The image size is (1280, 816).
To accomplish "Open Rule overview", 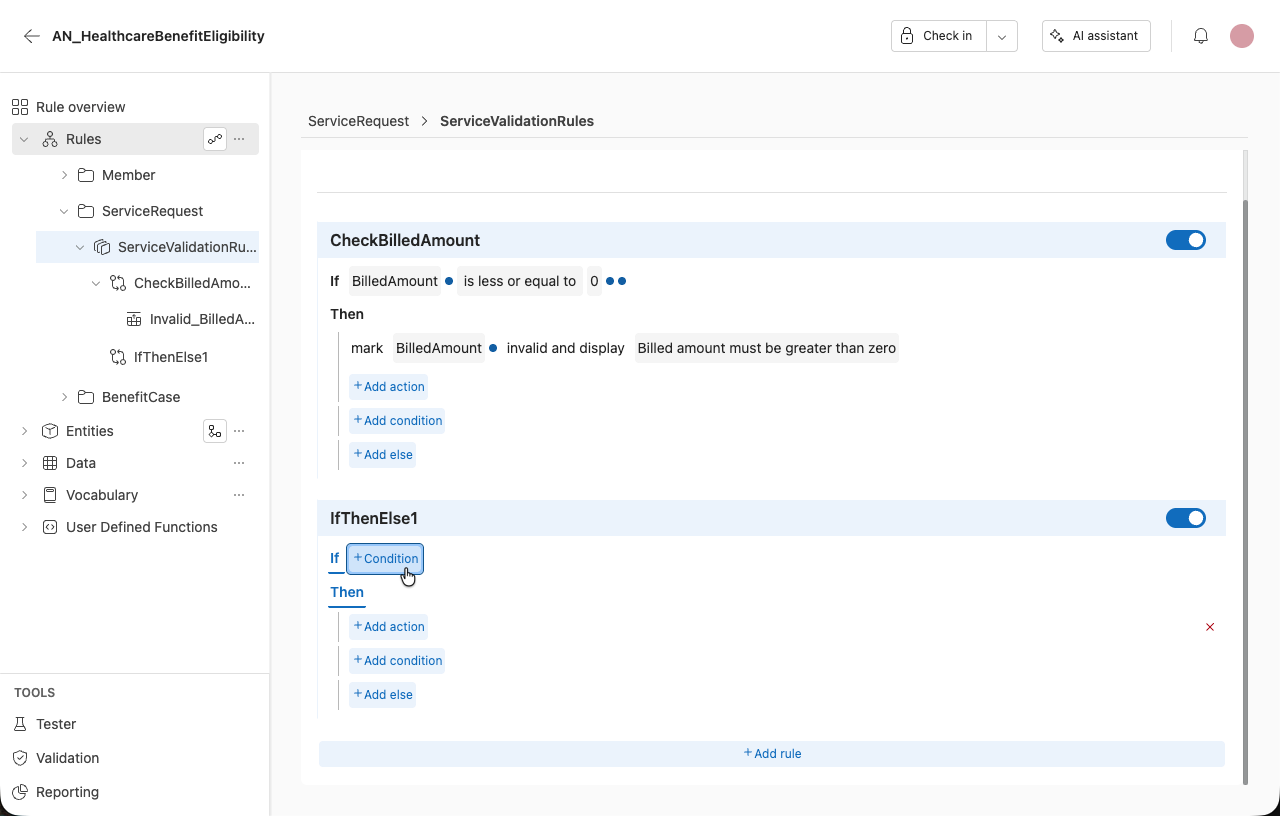I will point(81,107).
